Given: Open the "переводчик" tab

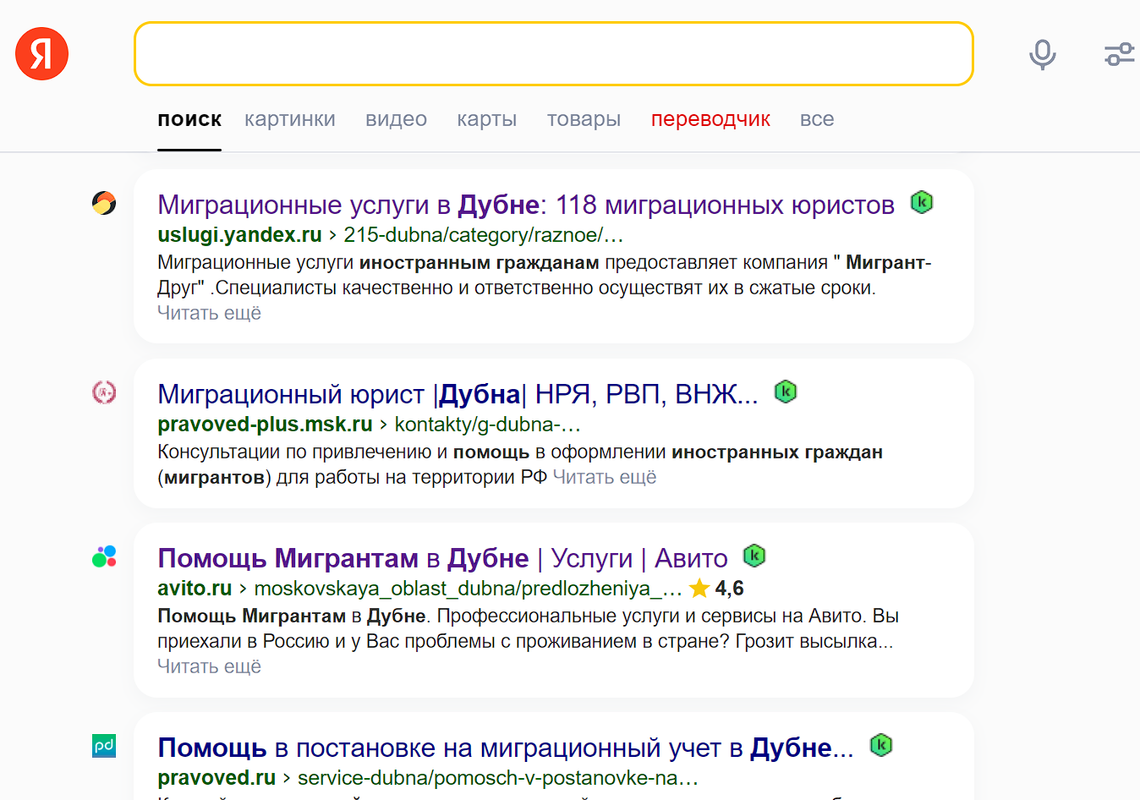Looking at the screenshot, I should [710, 119].
